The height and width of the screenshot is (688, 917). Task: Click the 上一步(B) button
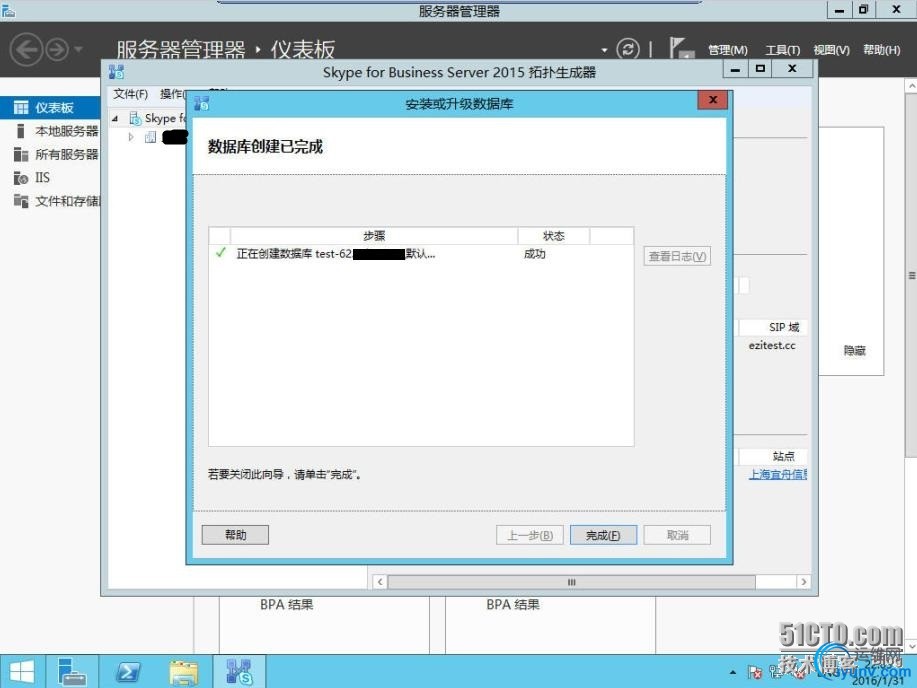click(x=529, y=535)
